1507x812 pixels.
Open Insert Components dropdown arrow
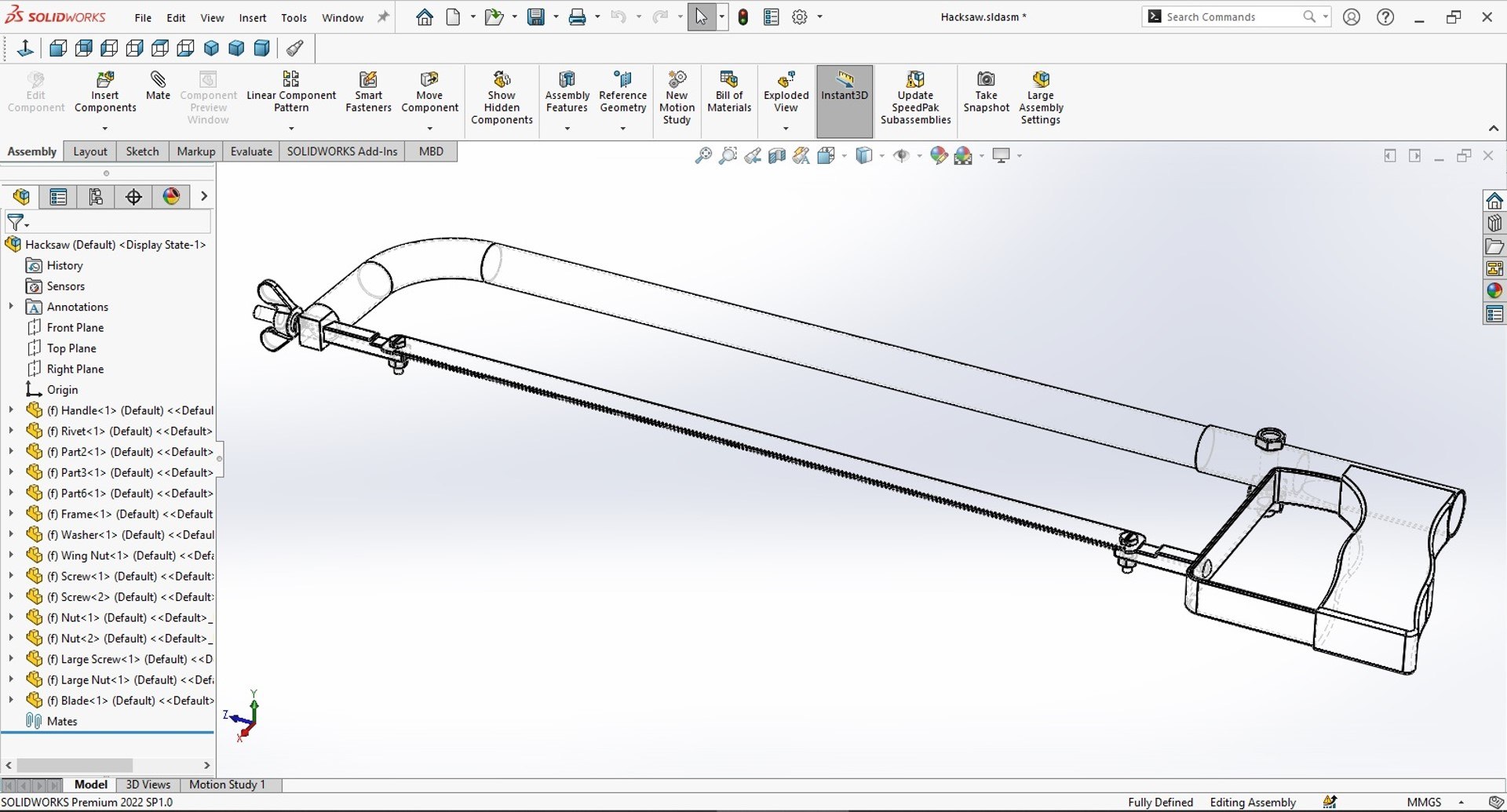(105, 128)
